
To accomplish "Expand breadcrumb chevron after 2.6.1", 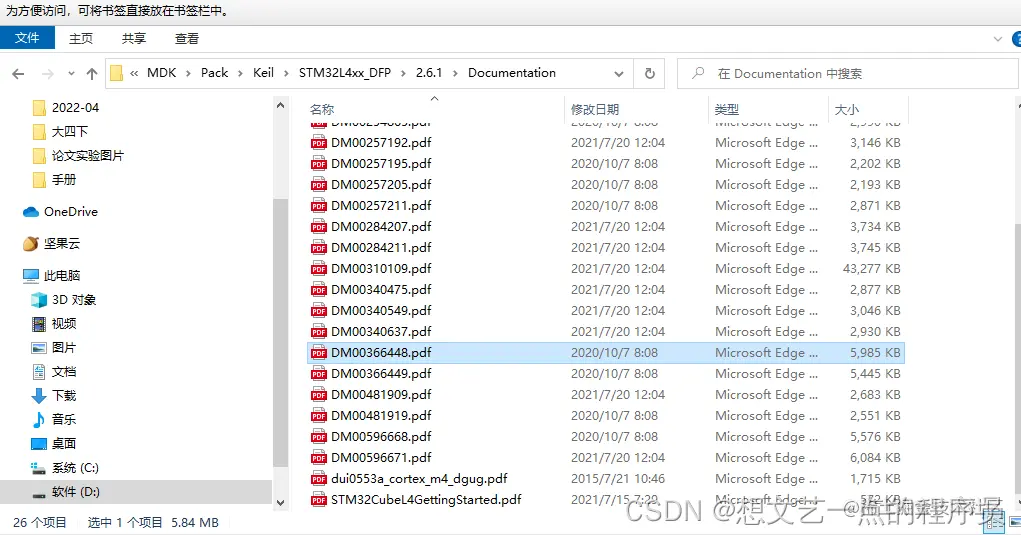I will [x=455, y=74].
